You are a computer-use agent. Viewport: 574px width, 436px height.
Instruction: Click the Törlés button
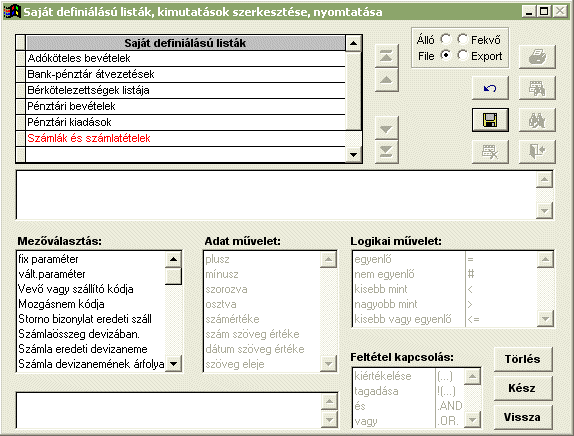coord(523,359)
